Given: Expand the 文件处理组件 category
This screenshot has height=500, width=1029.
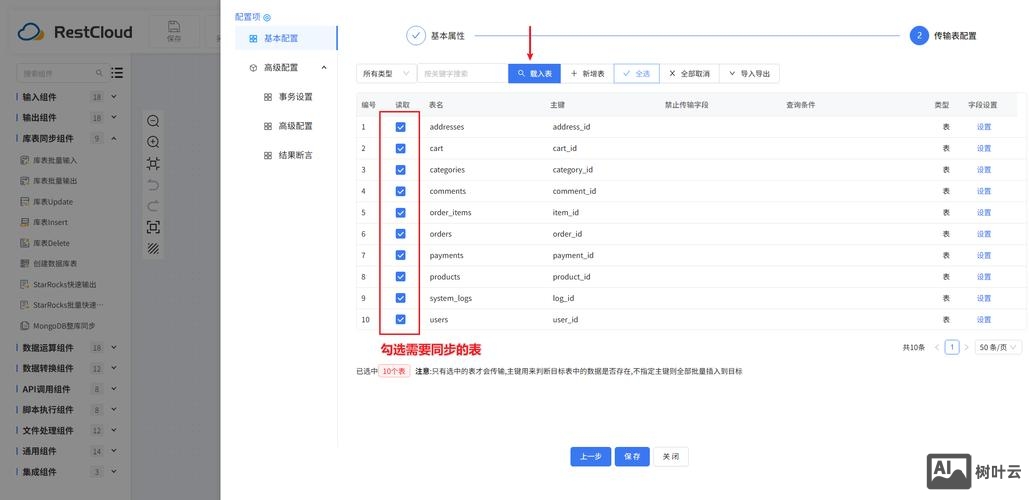Looking at the screenshot, I should click(114, 430).
